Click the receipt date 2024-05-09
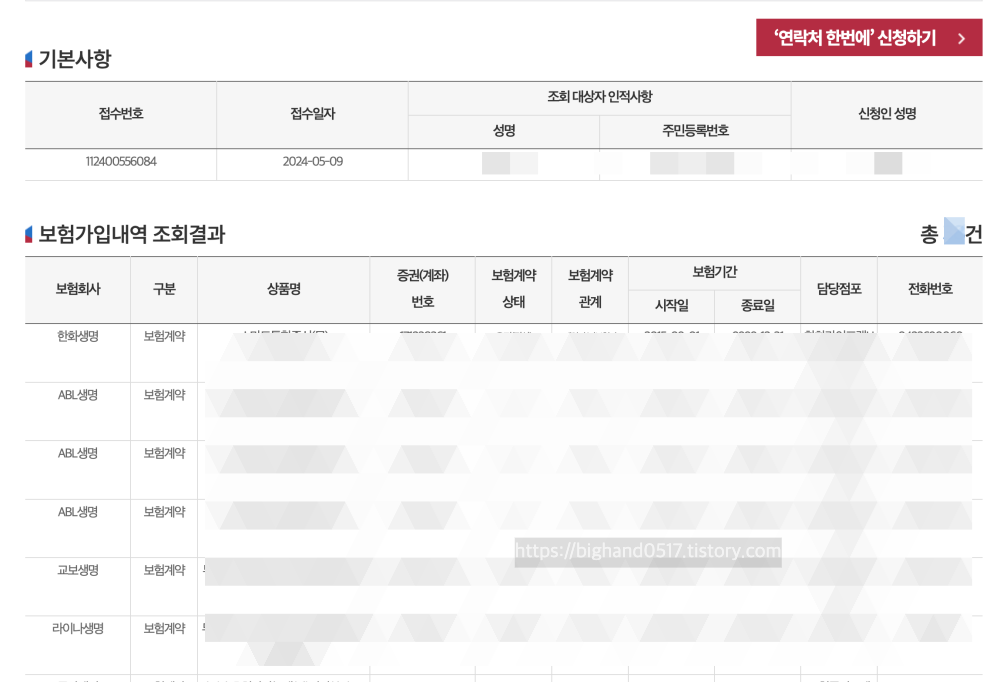Viewport: 1000px width, 682px height. point(312,162)
